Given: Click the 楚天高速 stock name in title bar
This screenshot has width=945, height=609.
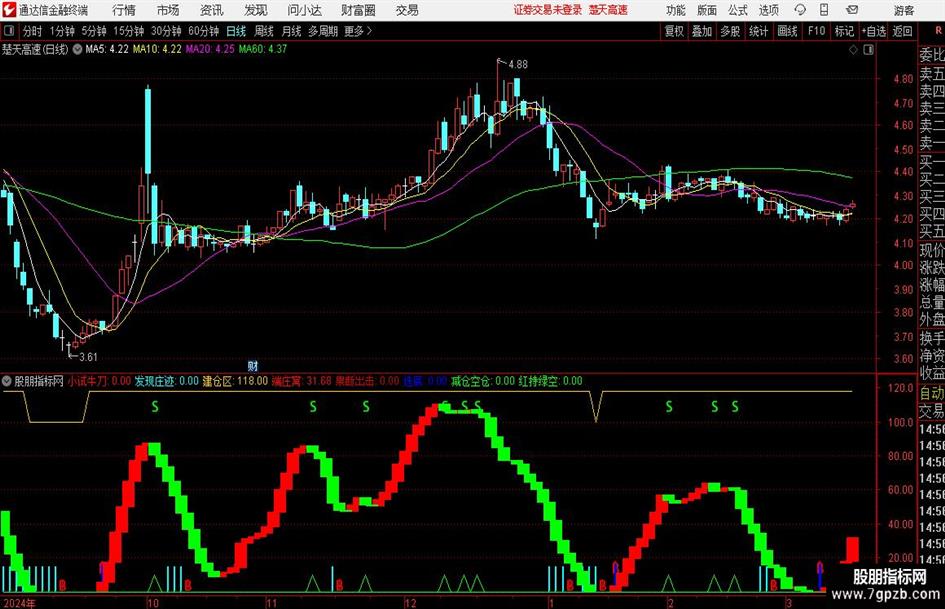Looking at the screenshot, I should point(608,10).
